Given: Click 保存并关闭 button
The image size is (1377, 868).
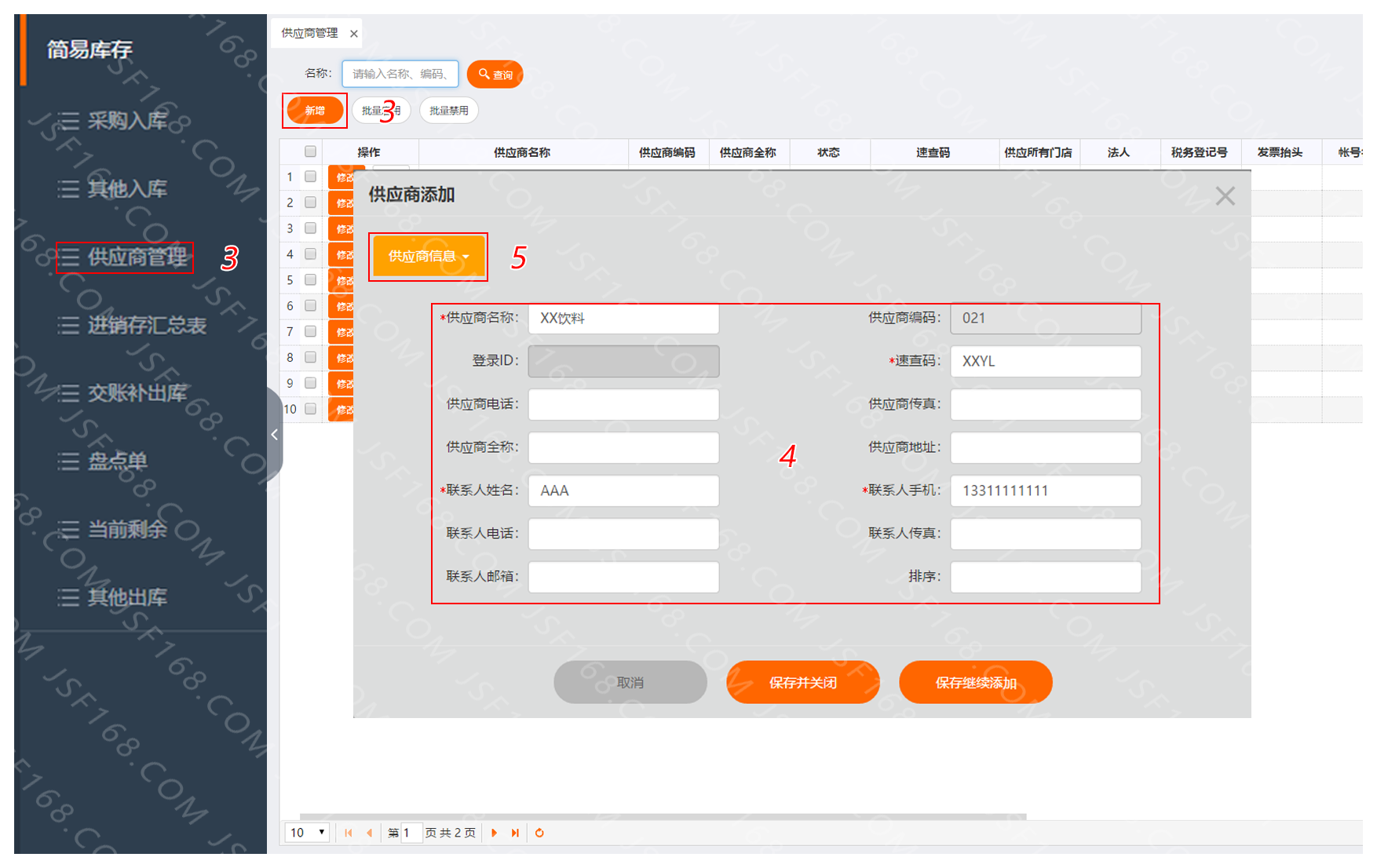Looking at the screenshot, I should (x=803, y=682).
